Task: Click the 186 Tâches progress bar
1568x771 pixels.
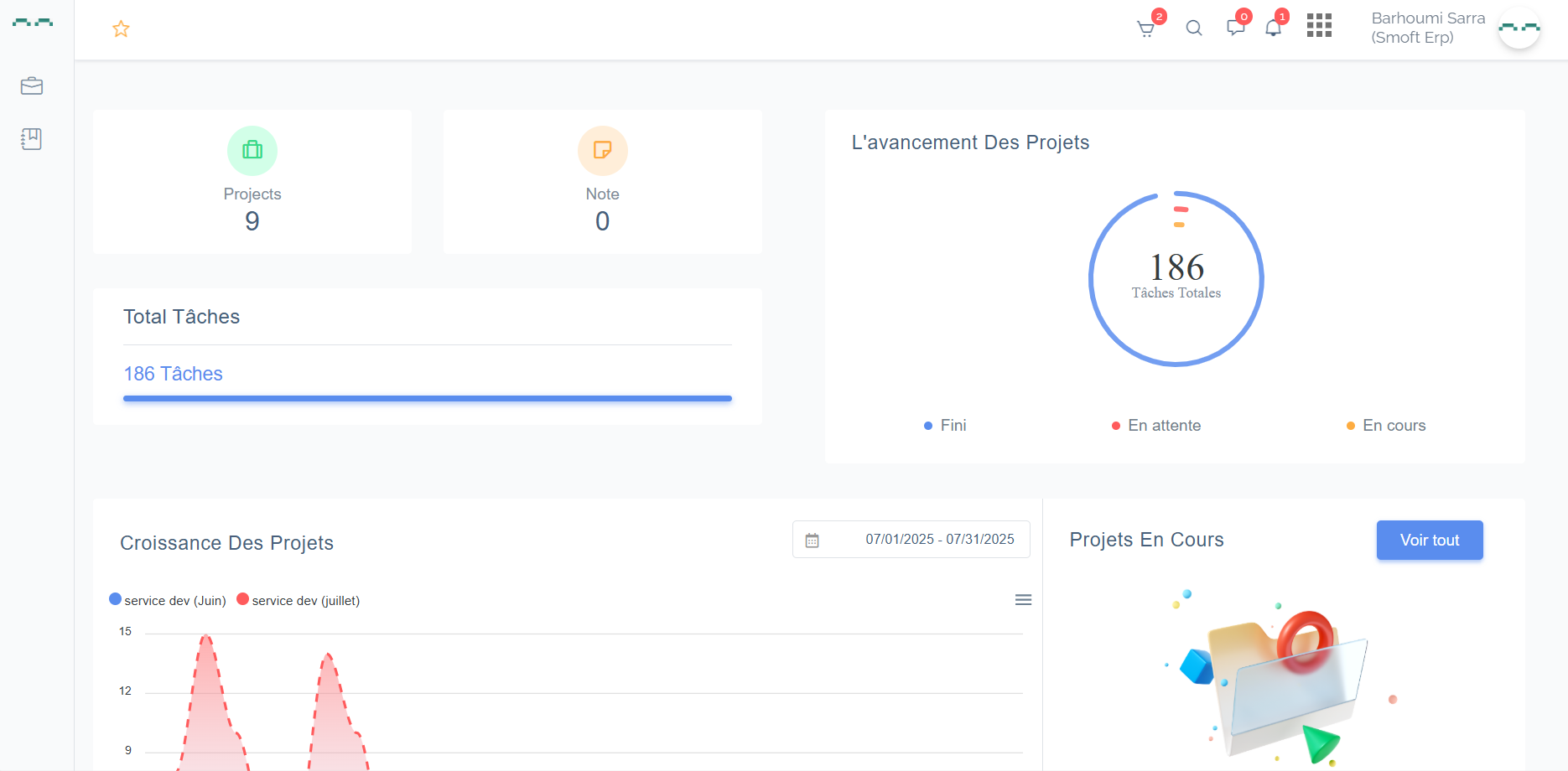Action: tap(428, 399)
